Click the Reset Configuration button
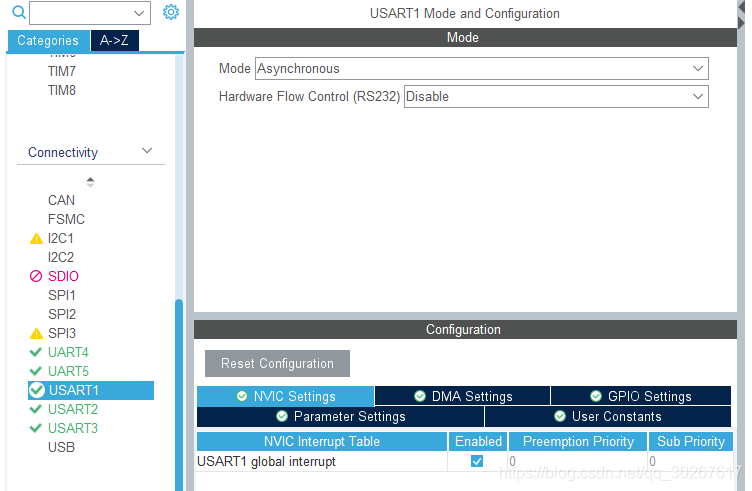This screenshot has width=752, height=491. click(x=277, y=363)
